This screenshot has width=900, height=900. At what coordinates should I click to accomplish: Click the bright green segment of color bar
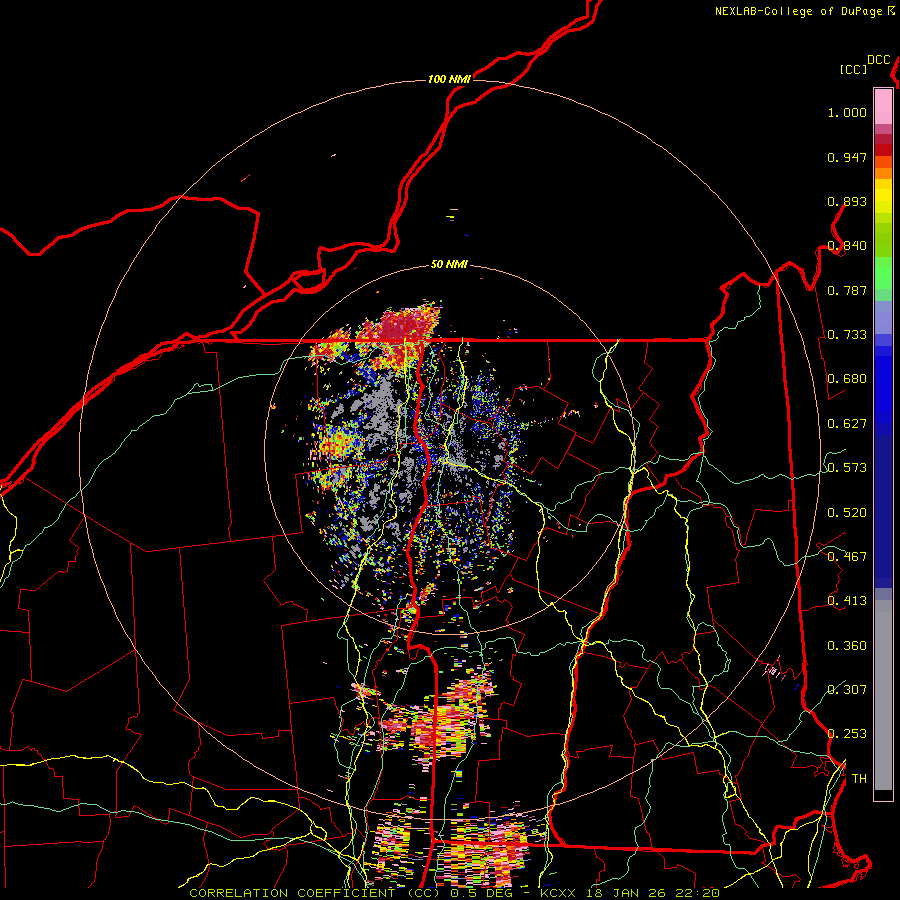click(x=883, y=273)
